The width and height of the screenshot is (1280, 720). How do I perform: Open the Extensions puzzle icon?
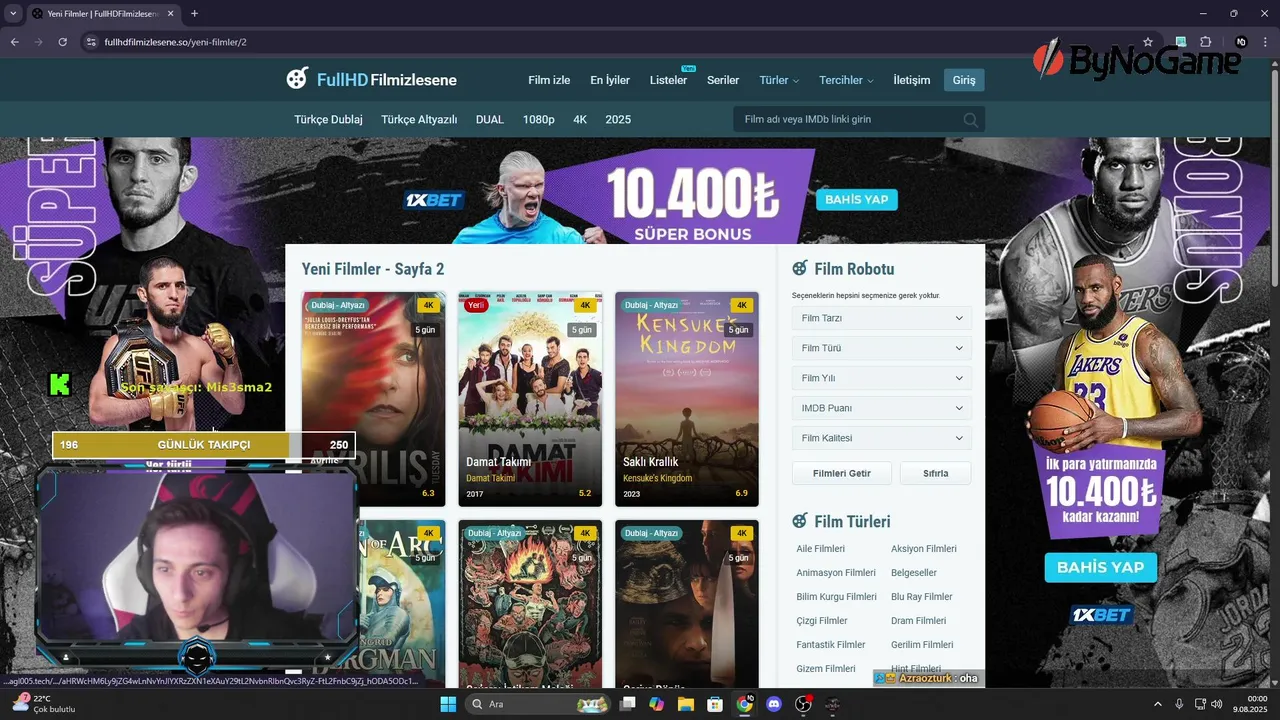[1205, 42]
